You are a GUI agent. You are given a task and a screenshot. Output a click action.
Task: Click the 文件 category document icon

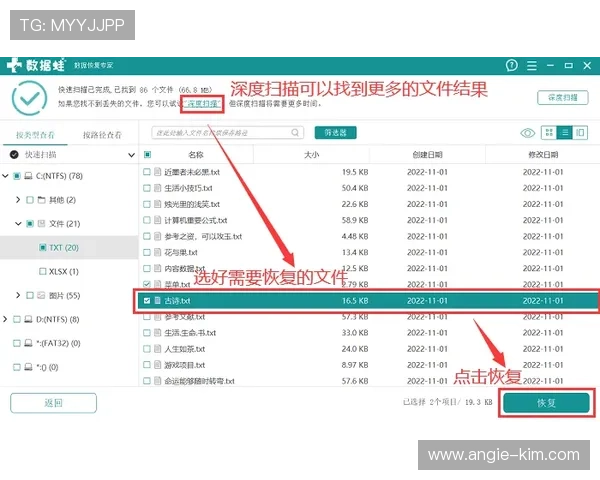click(x=41, y=224)
